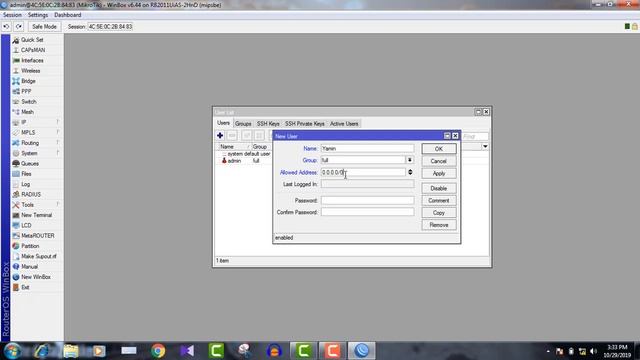Toggle Safe Mode
The height and width of the screenshot is (360, 640).
tap(44, 27)
